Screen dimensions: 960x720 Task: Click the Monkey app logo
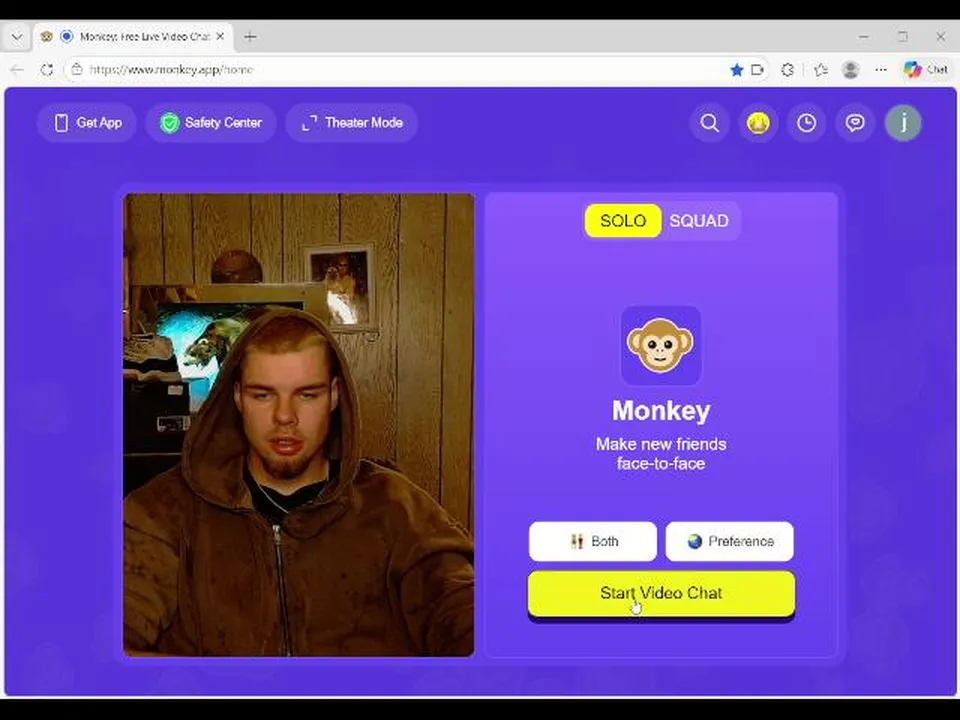point(661,345)
